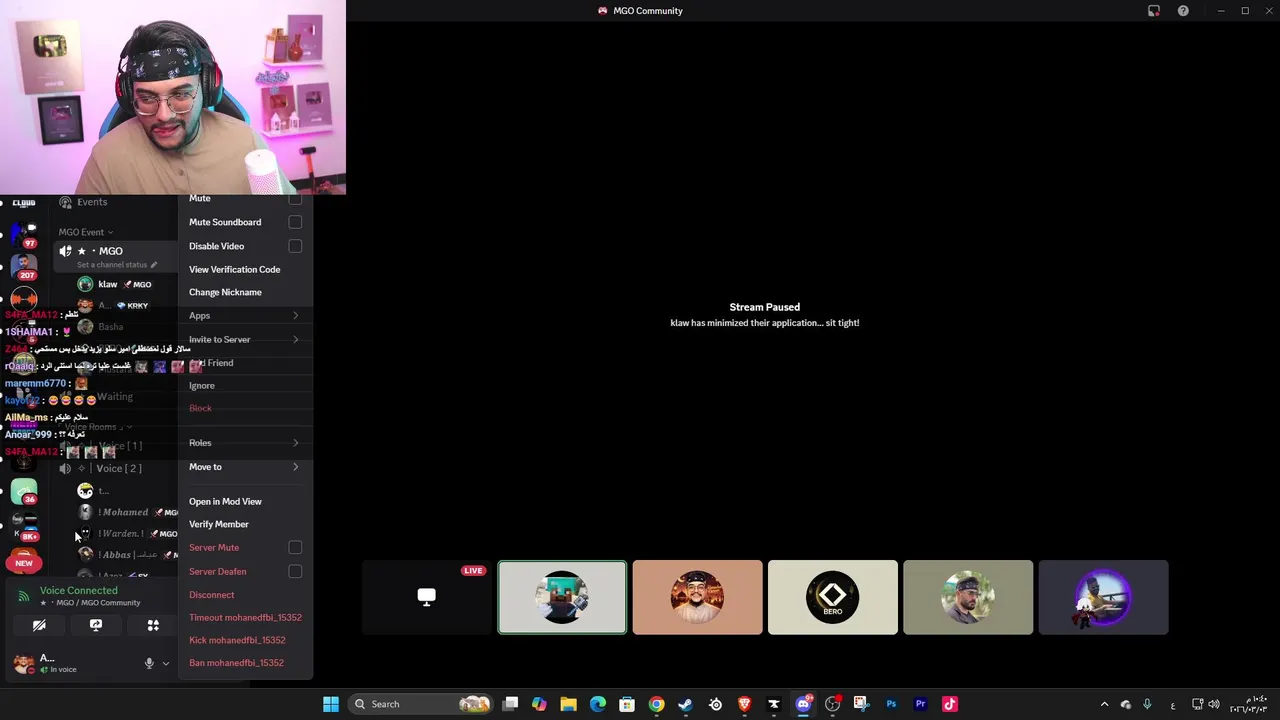Select Kick mohanedfbi_15352
The image size is (1280, 720).
click(237, 640)
